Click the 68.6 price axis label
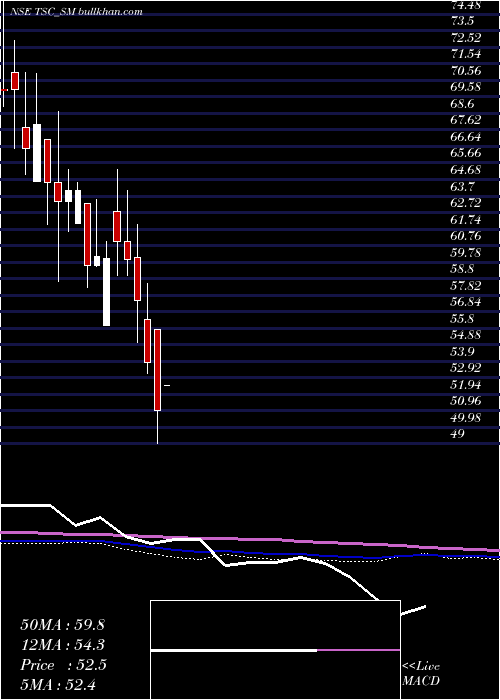This screenshot has height=700, width=500. pyautogui.click(x=463, y=104)
